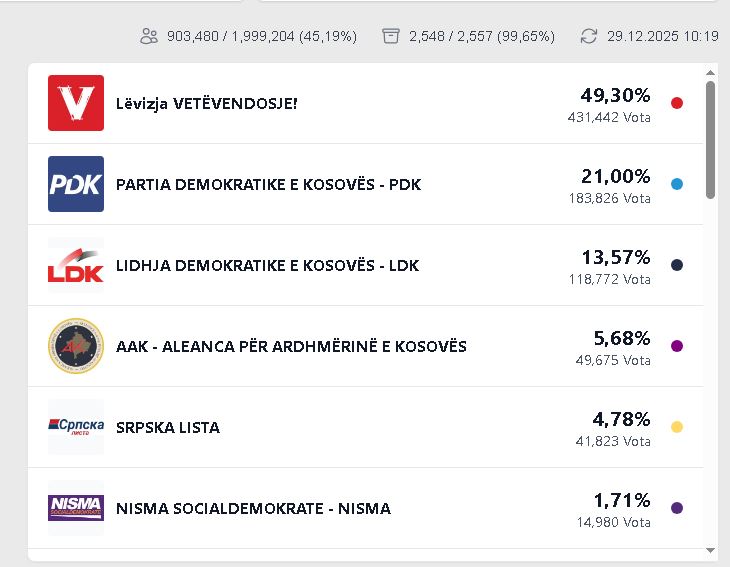The image size is (730, 567).
Task: Click the vertical scrollbar thumb
Action: pyautogui.click(x=710, y=140)
